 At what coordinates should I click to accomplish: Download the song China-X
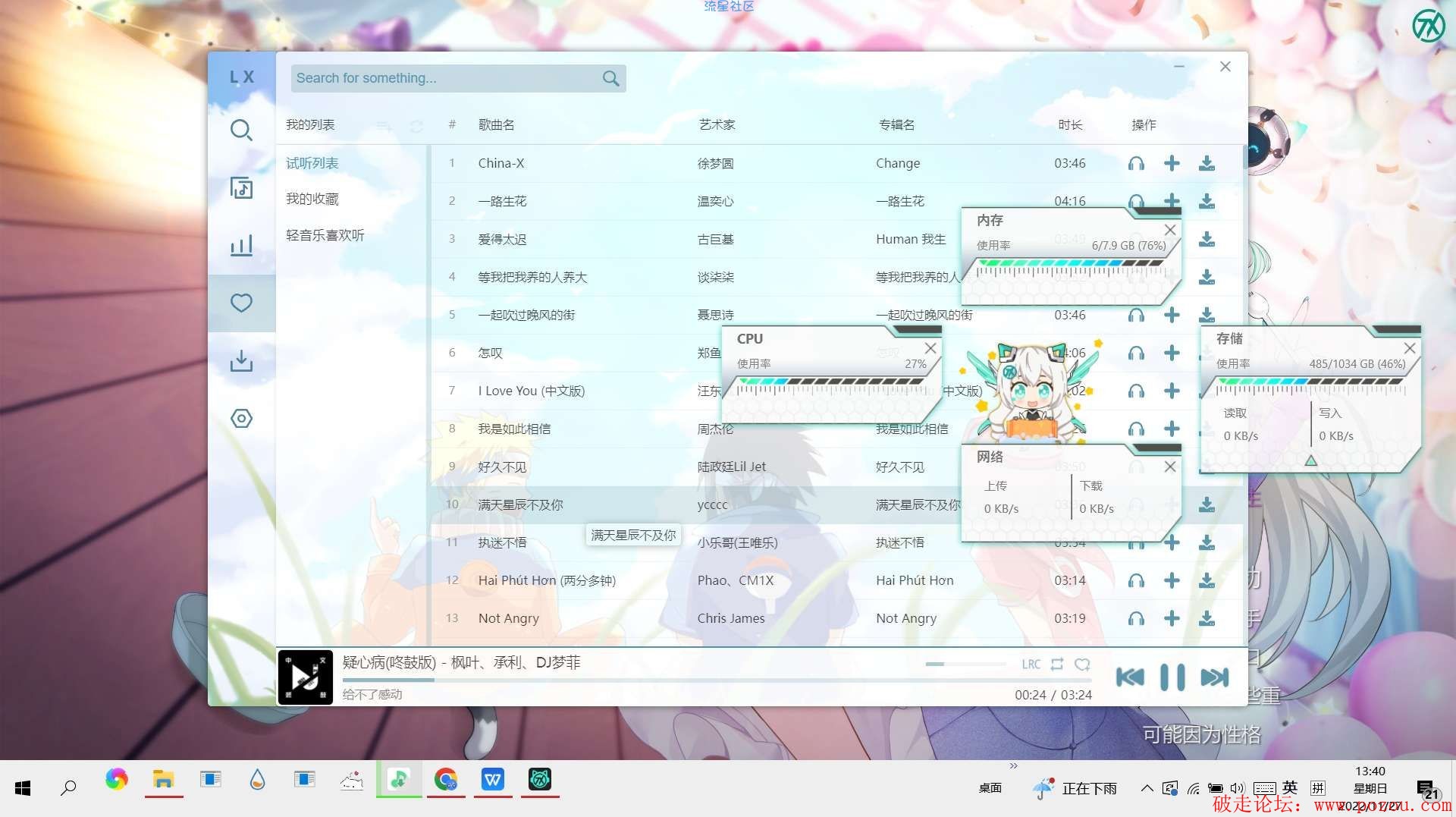pyautogui.click(x=1207, y=163)
